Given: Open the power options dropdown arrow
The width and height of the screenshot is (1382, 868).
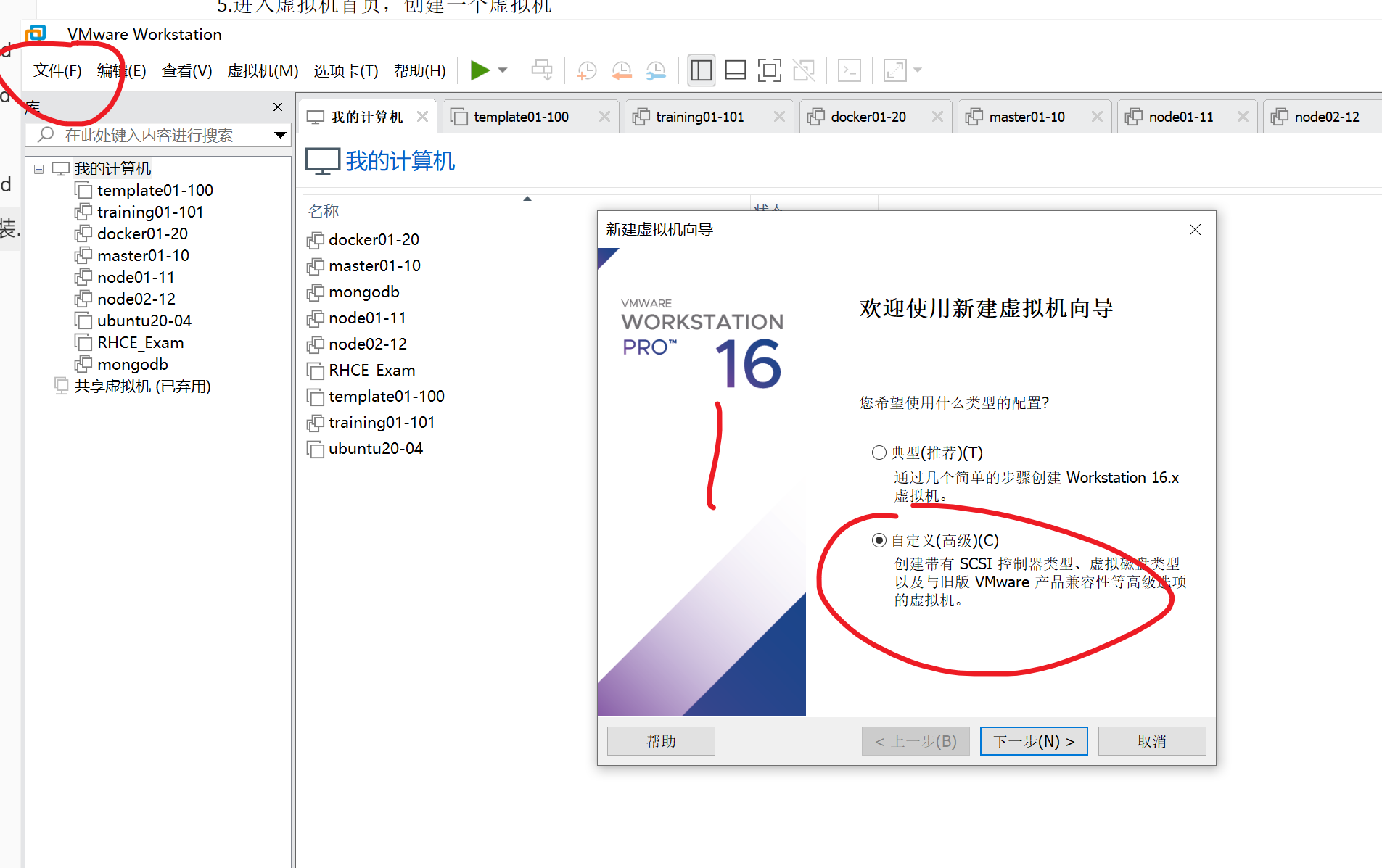Looking at the screenshot, I should pyautogui.click(x=503, y=70).
